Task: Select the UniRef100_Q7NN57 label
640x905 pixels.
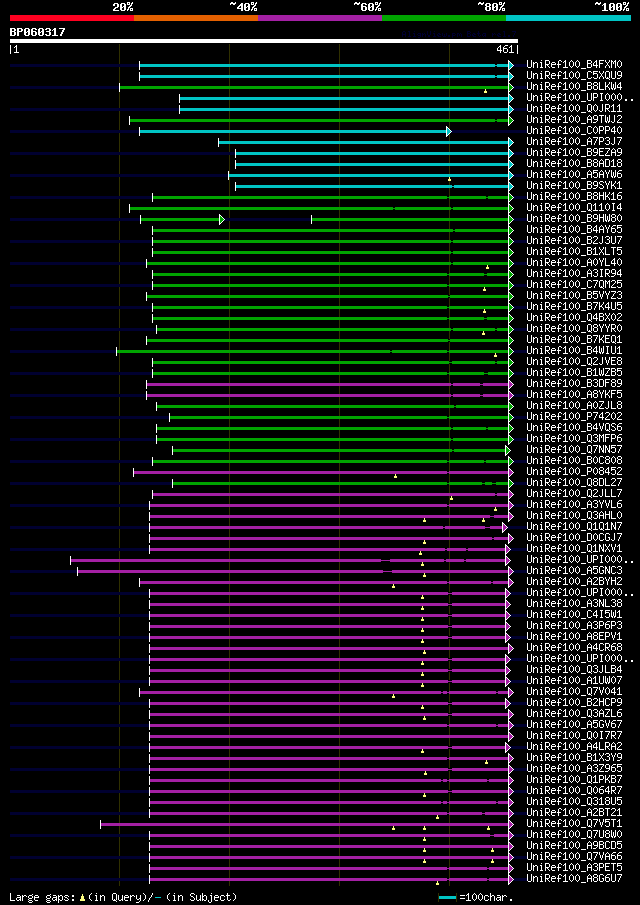Action: [574, 449]
